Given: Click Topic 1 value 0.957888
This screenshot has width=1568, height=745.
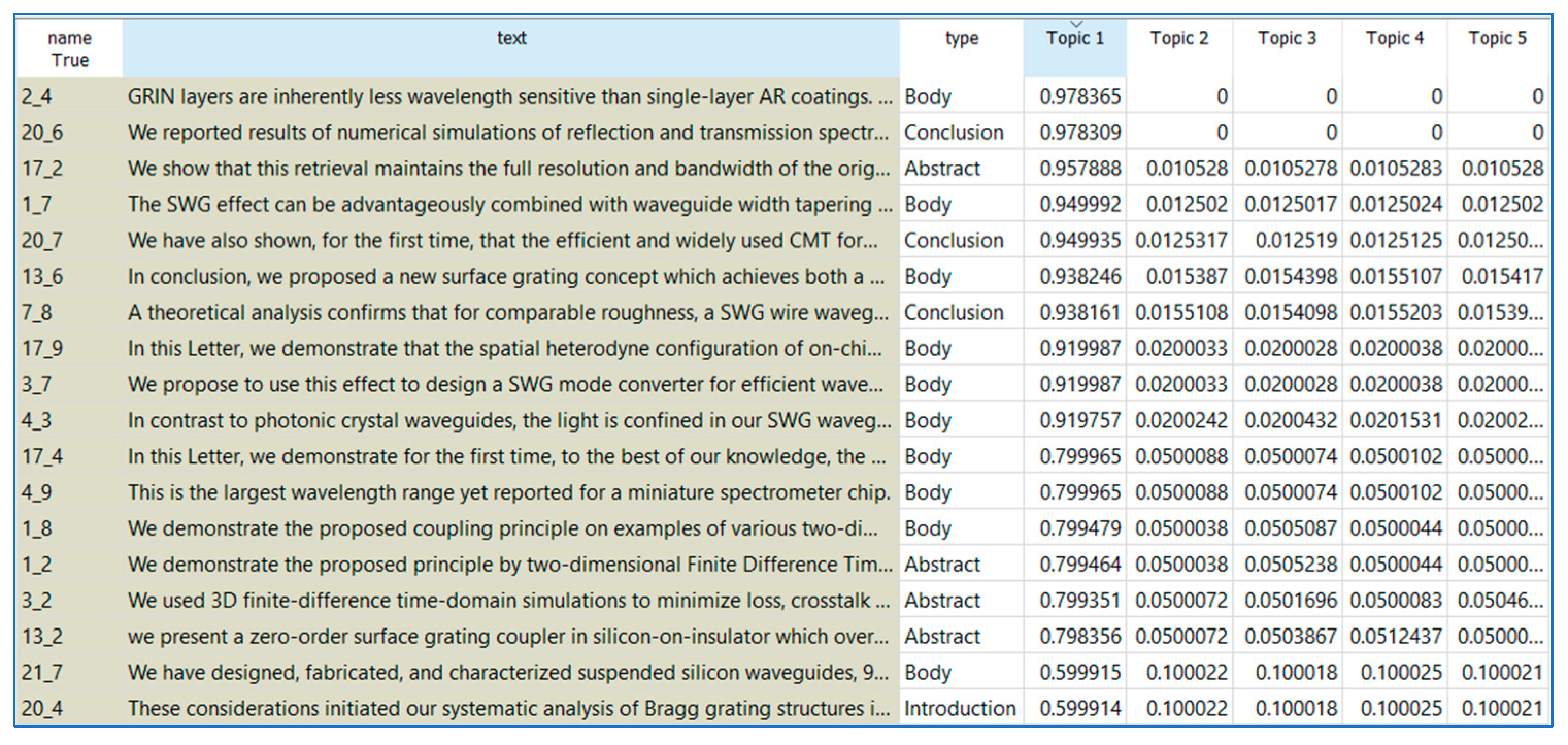Looking at the screenshot, I should (x=1080, y=168).
